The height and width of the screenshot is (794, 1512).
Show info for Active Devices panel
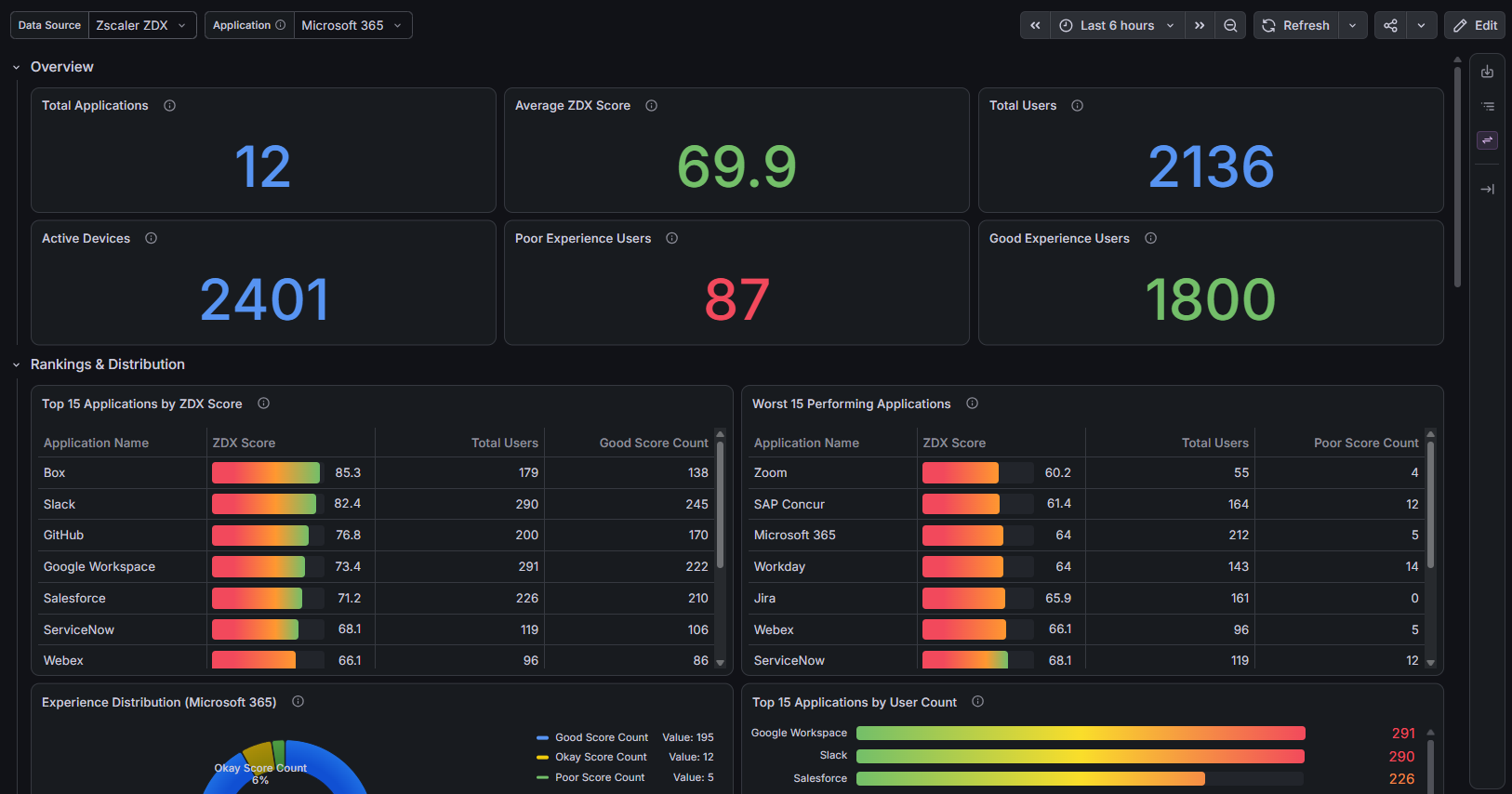[x=151, y=238]
